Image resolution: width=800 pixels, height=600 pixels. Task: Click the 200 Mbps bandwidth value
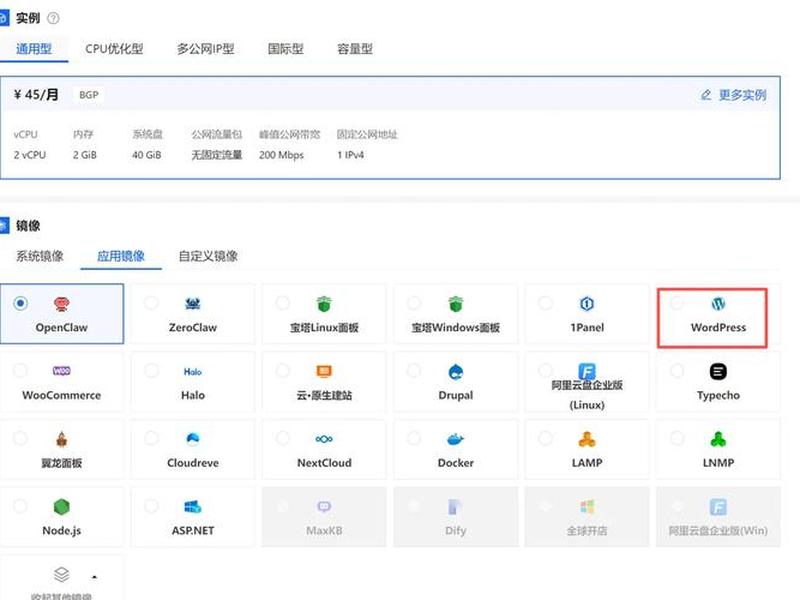281,155
